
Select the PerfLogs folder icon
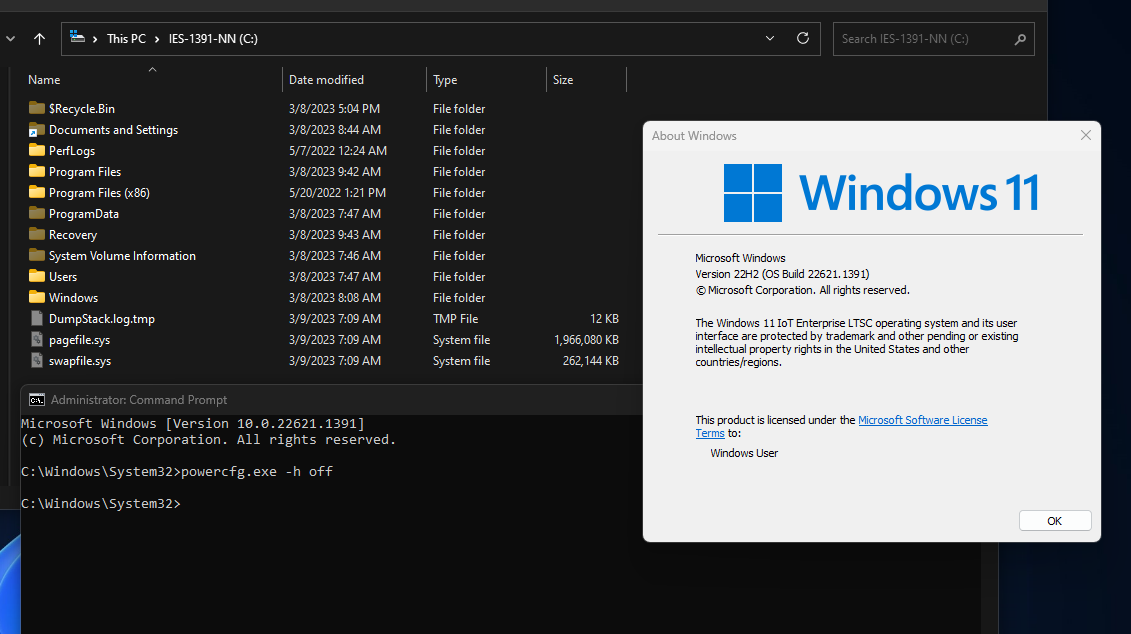pyautogui.click(x=37, y=150)
